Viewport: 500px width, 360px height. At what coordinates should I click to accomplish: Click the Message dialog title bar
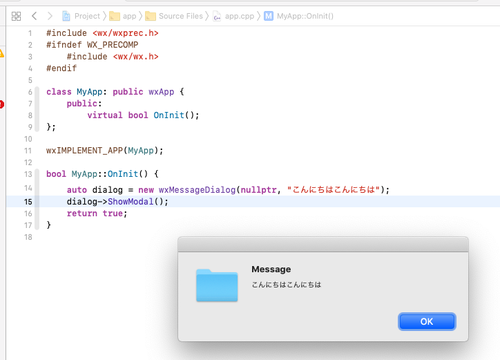point(323,244)
